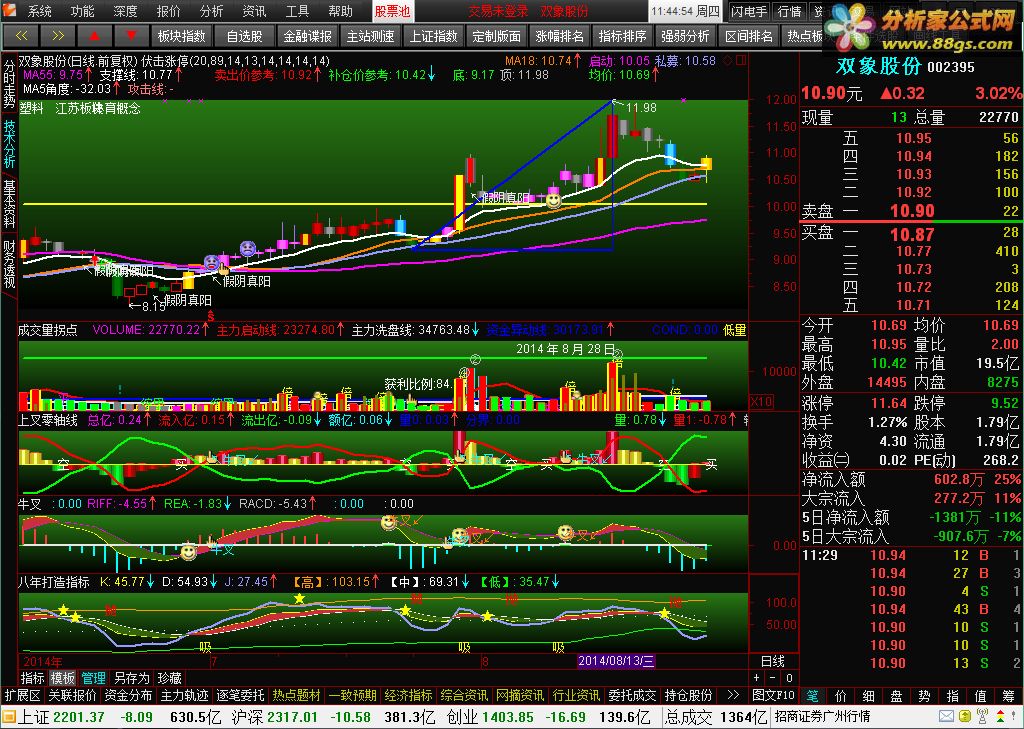Click the X10 scale label in volume panel

tap(761, 401)
